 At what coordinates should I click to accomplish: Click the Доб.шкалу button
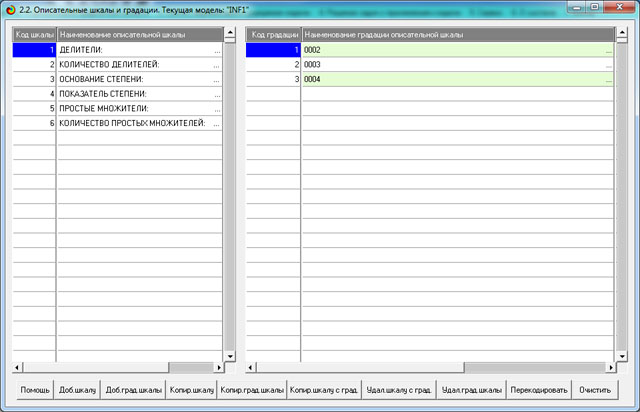click(x=77, y=388)
